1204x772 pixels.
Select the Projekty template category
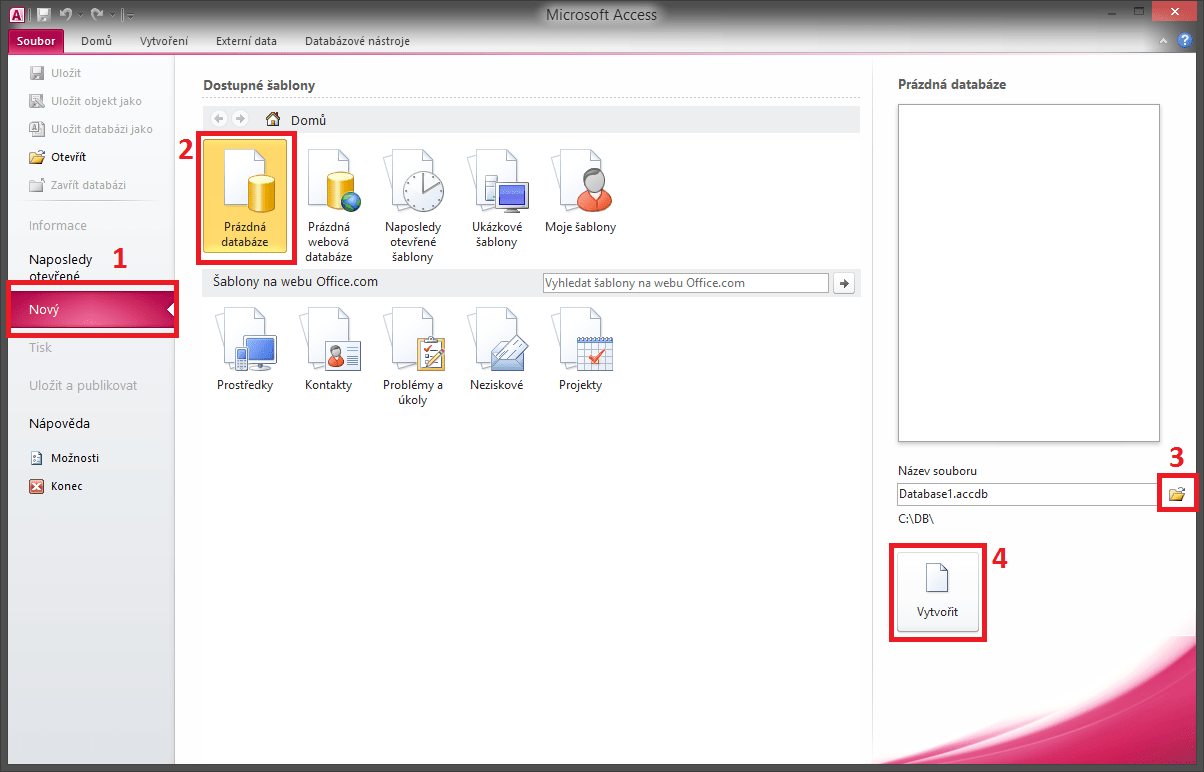580,350
